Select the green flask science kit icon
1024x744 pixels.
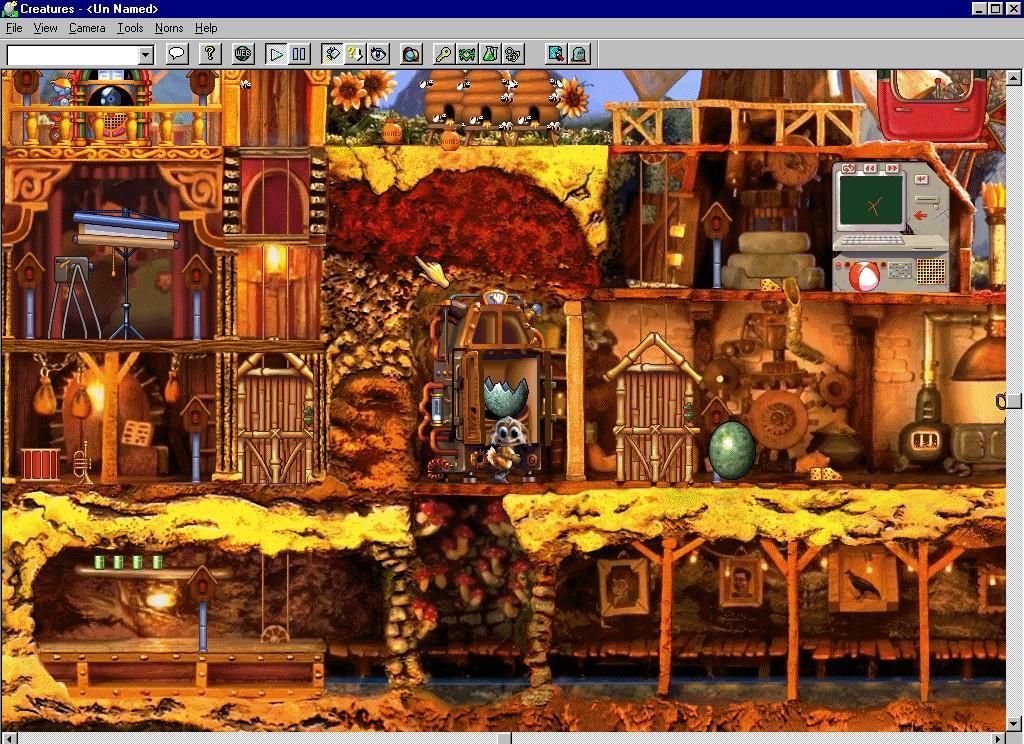point(490,54)
